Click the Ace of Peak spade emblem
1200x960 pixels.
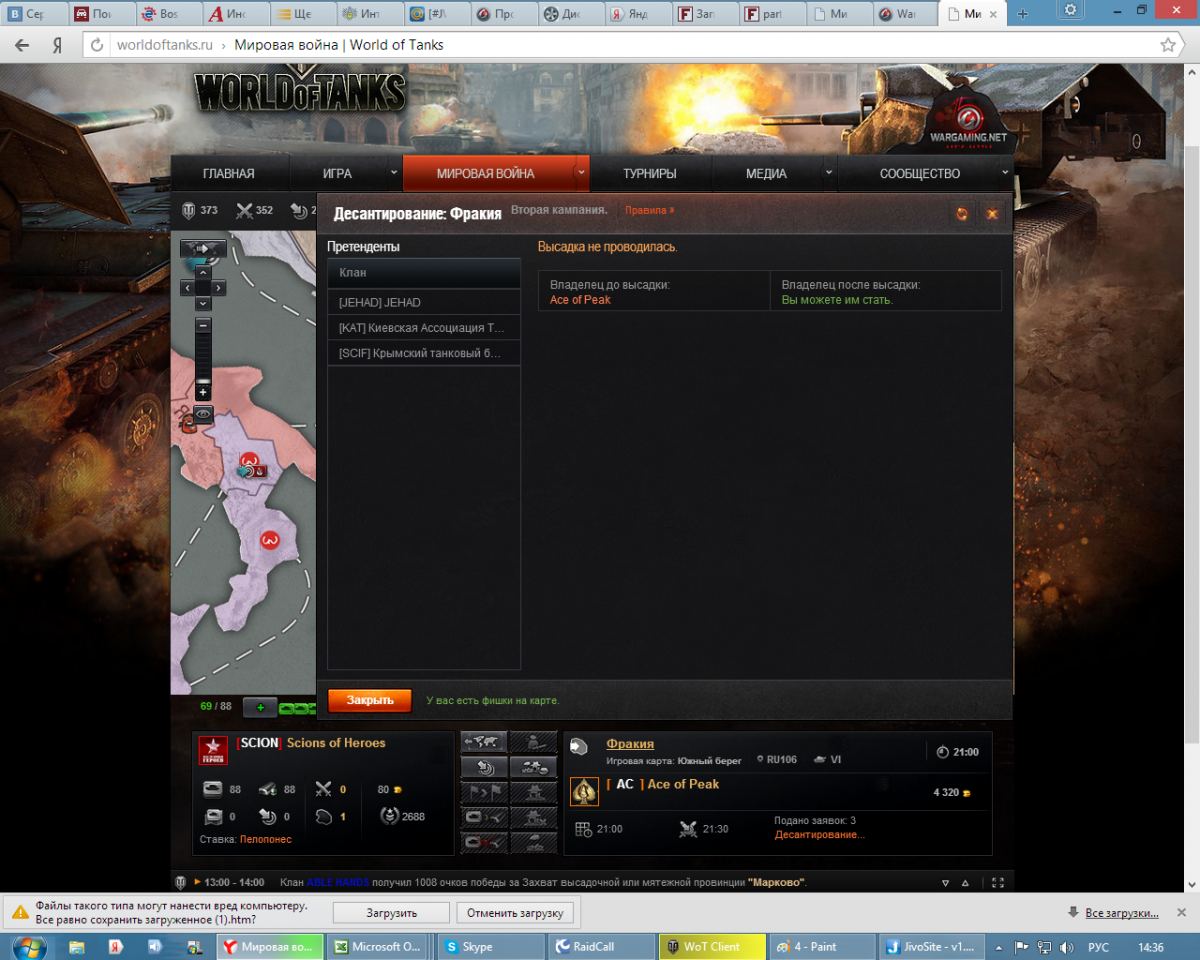pyautogui.click(x=584, y=791)
